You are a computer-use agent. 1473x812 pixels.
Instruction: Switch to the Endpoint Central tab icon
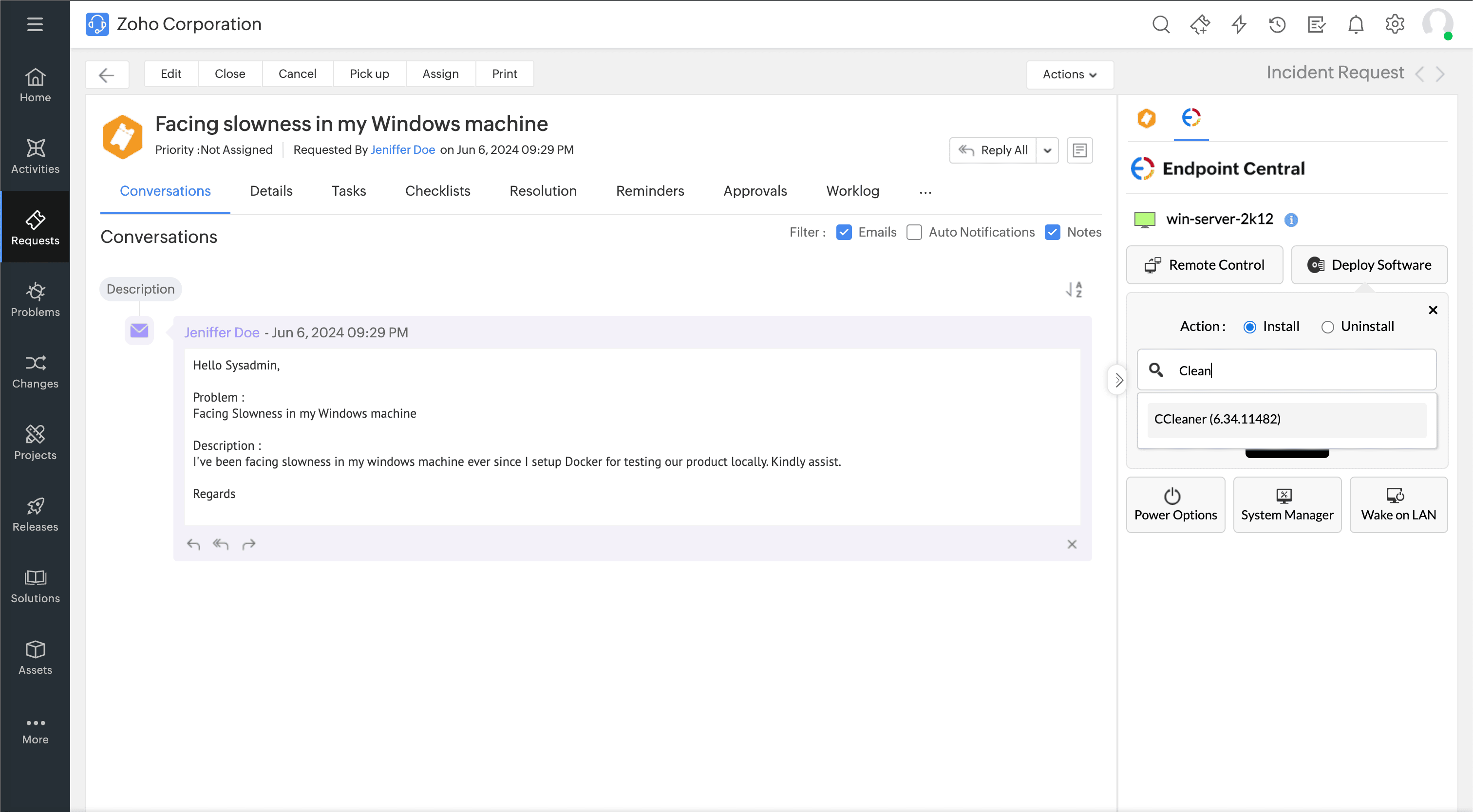point(1191,118)
